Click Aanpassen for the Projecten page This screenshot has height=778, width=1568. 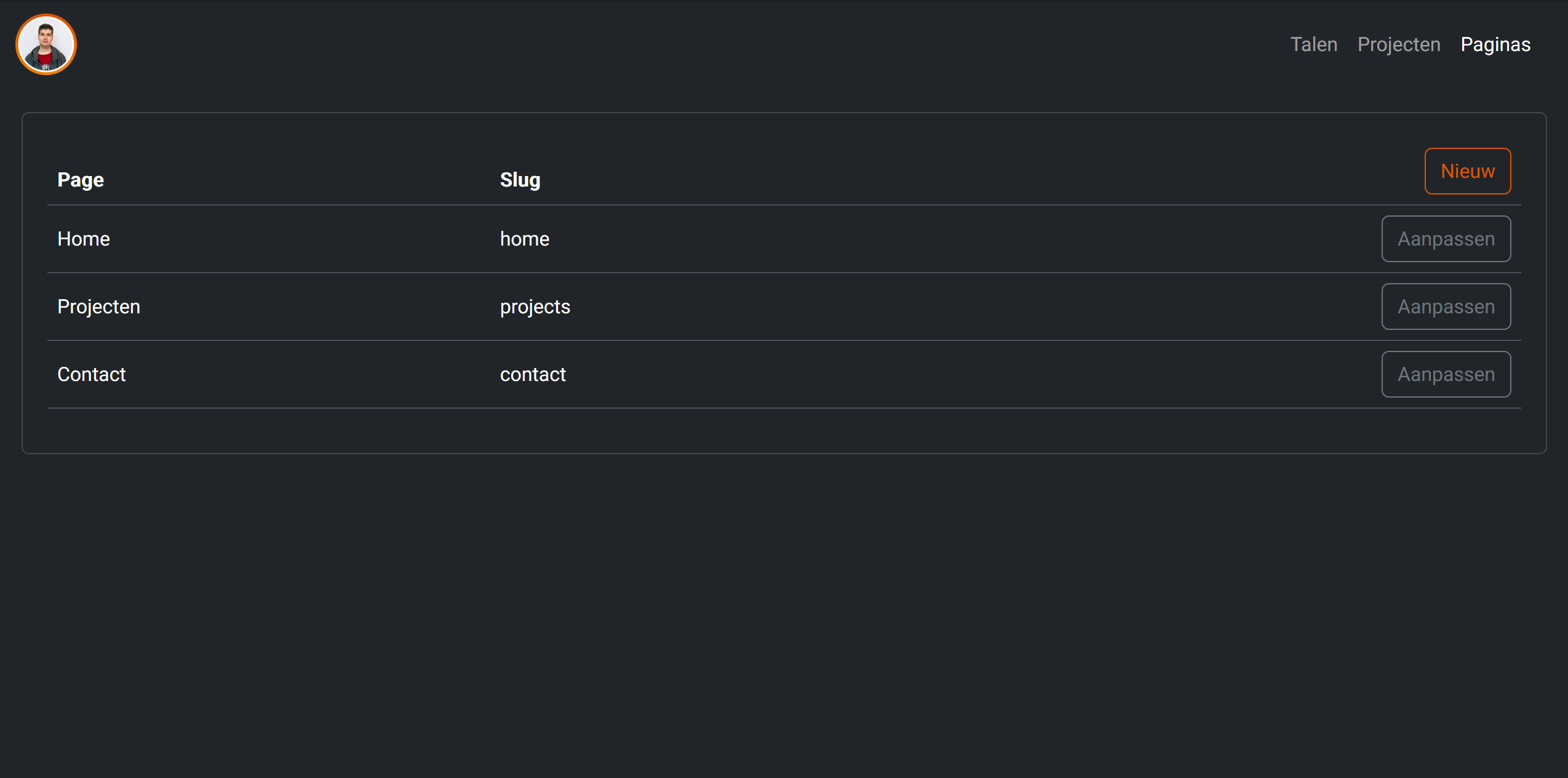1446,307
